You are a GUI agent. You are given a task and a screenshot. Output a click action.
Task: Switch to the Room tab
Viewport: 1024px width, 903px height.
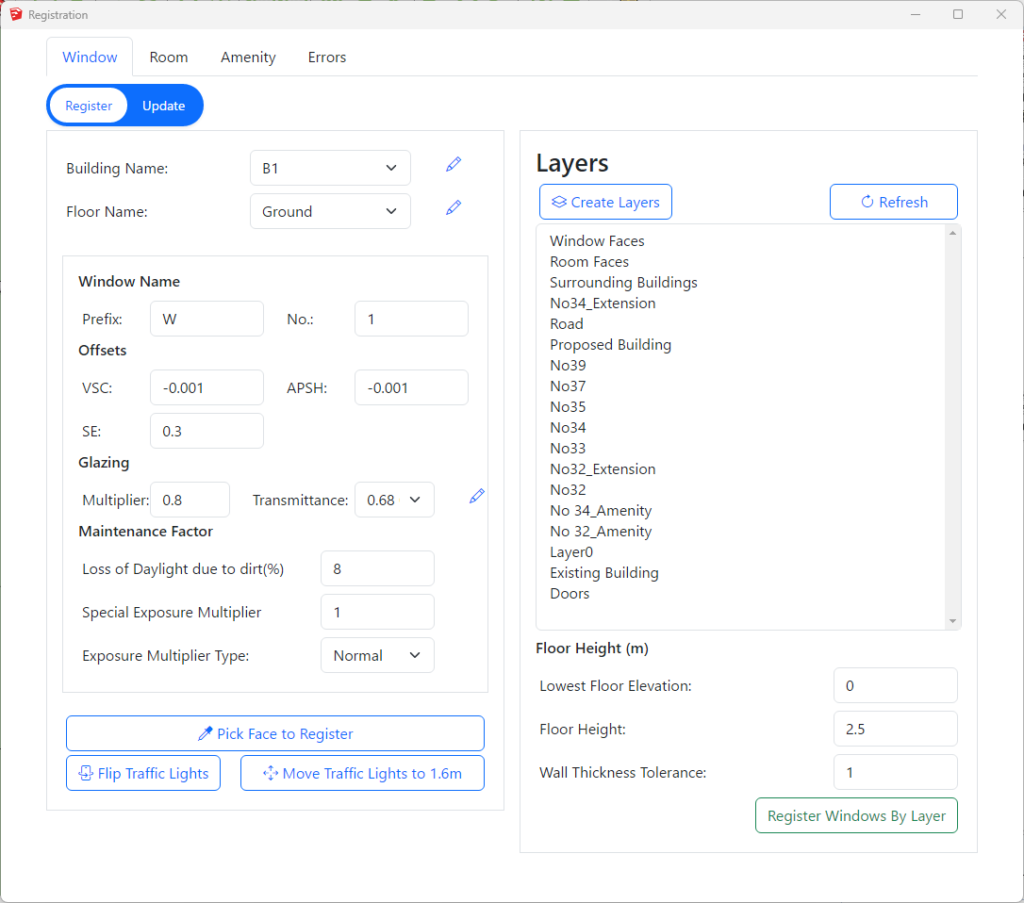[x=169, y=57]
